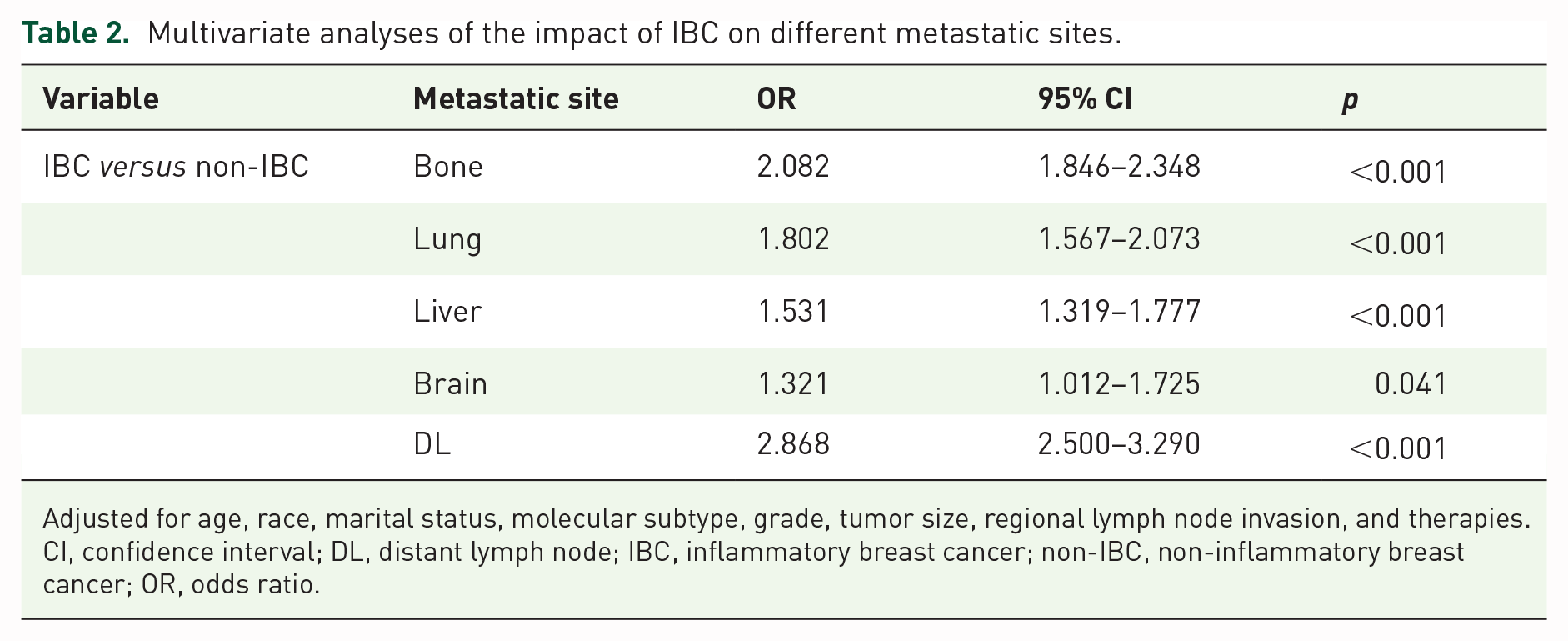Click the confidence interval 1.319–1.777

(1119, 312)
